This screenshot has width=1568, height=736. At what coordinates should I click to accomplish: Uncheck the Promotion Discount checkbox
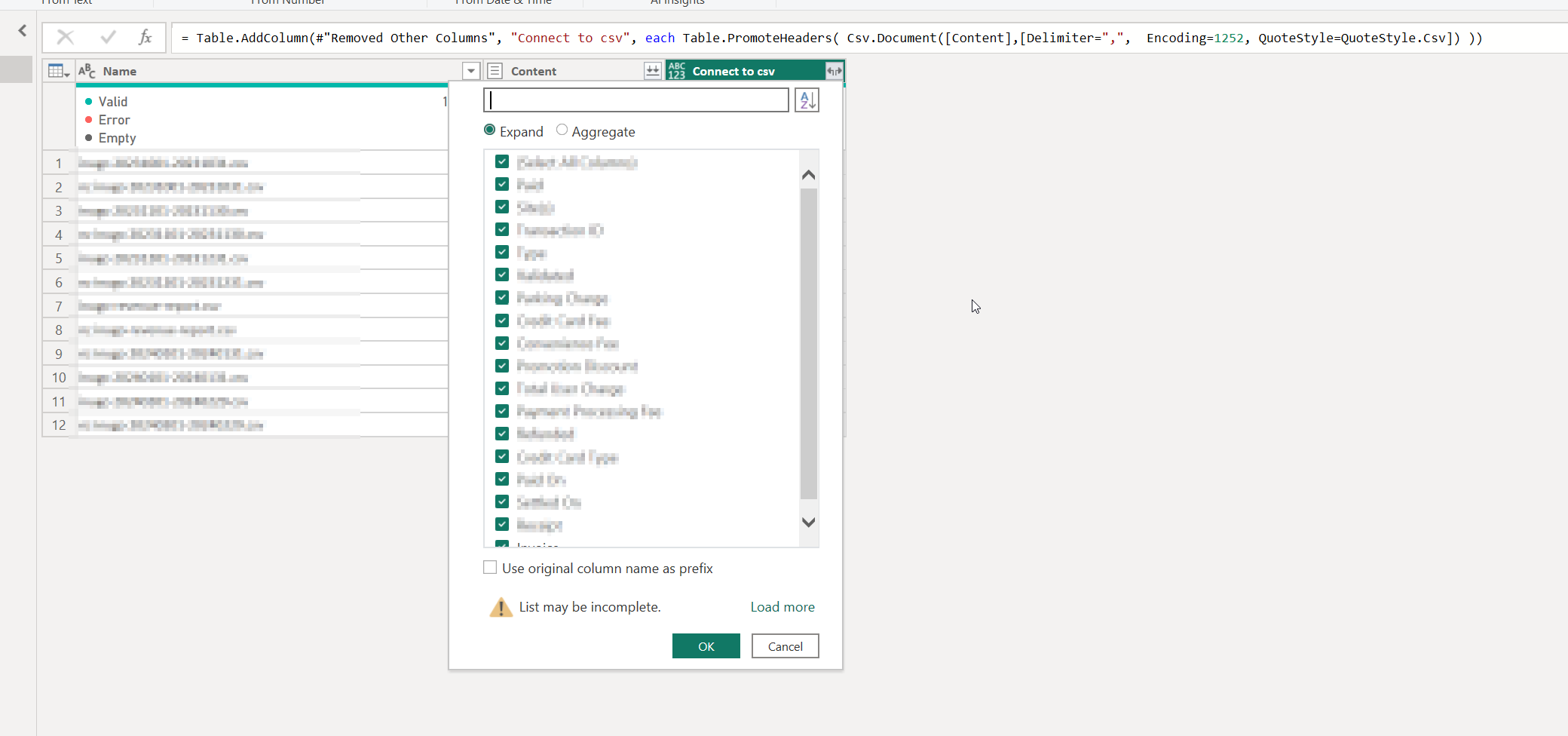(x=502, y=366)
